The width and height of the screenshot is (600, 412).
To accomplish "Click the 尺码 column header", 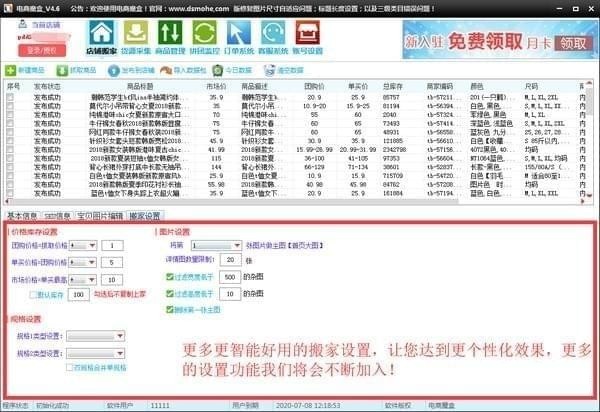I will (532, 86).
